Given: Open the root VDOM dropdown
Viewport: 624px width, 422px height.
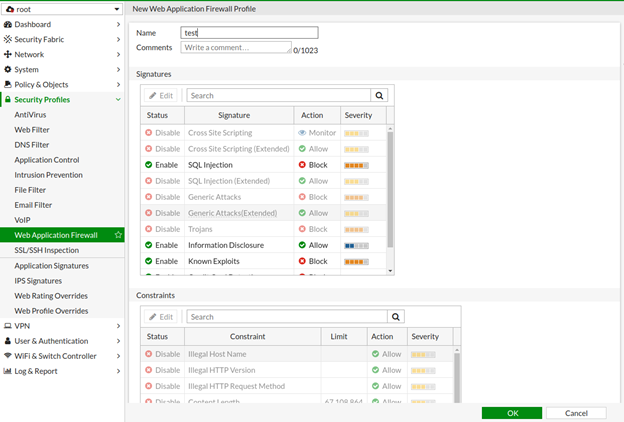Looking at the screenshot, I should coord(63,8).
